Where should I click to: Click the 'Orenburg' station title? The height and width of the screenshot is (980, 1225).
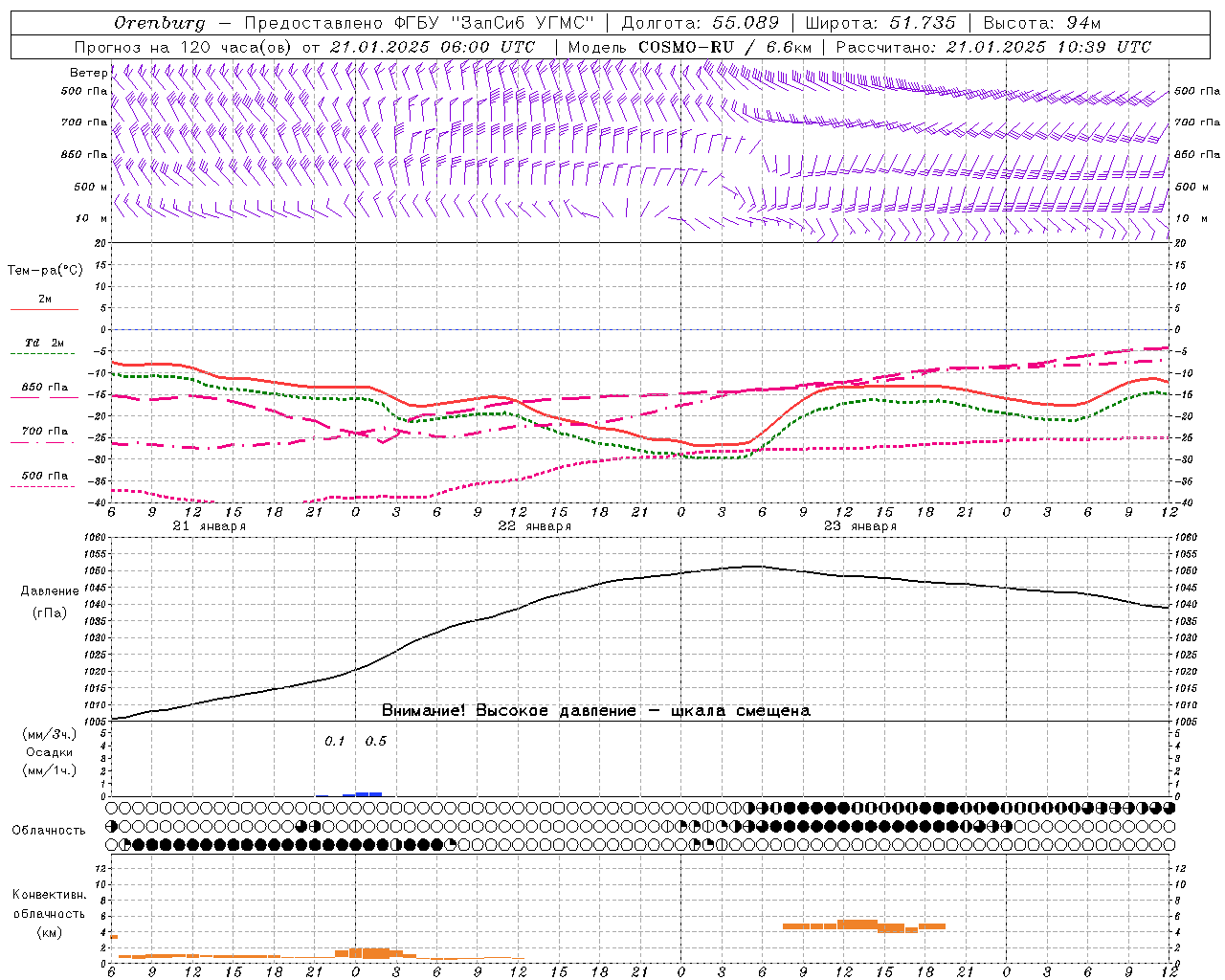[x=159, y=23]
